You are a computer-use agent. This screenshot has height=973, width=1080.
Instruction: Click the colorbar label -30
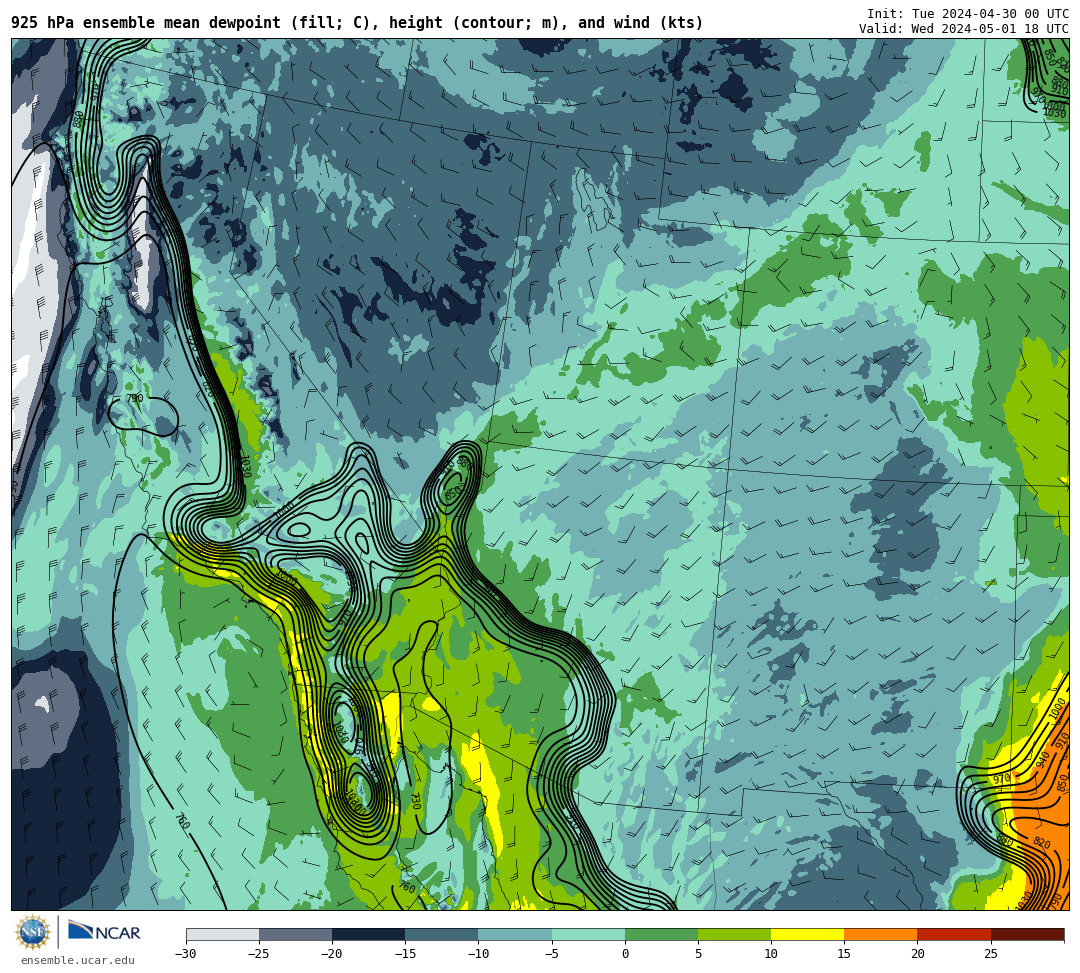186,954
